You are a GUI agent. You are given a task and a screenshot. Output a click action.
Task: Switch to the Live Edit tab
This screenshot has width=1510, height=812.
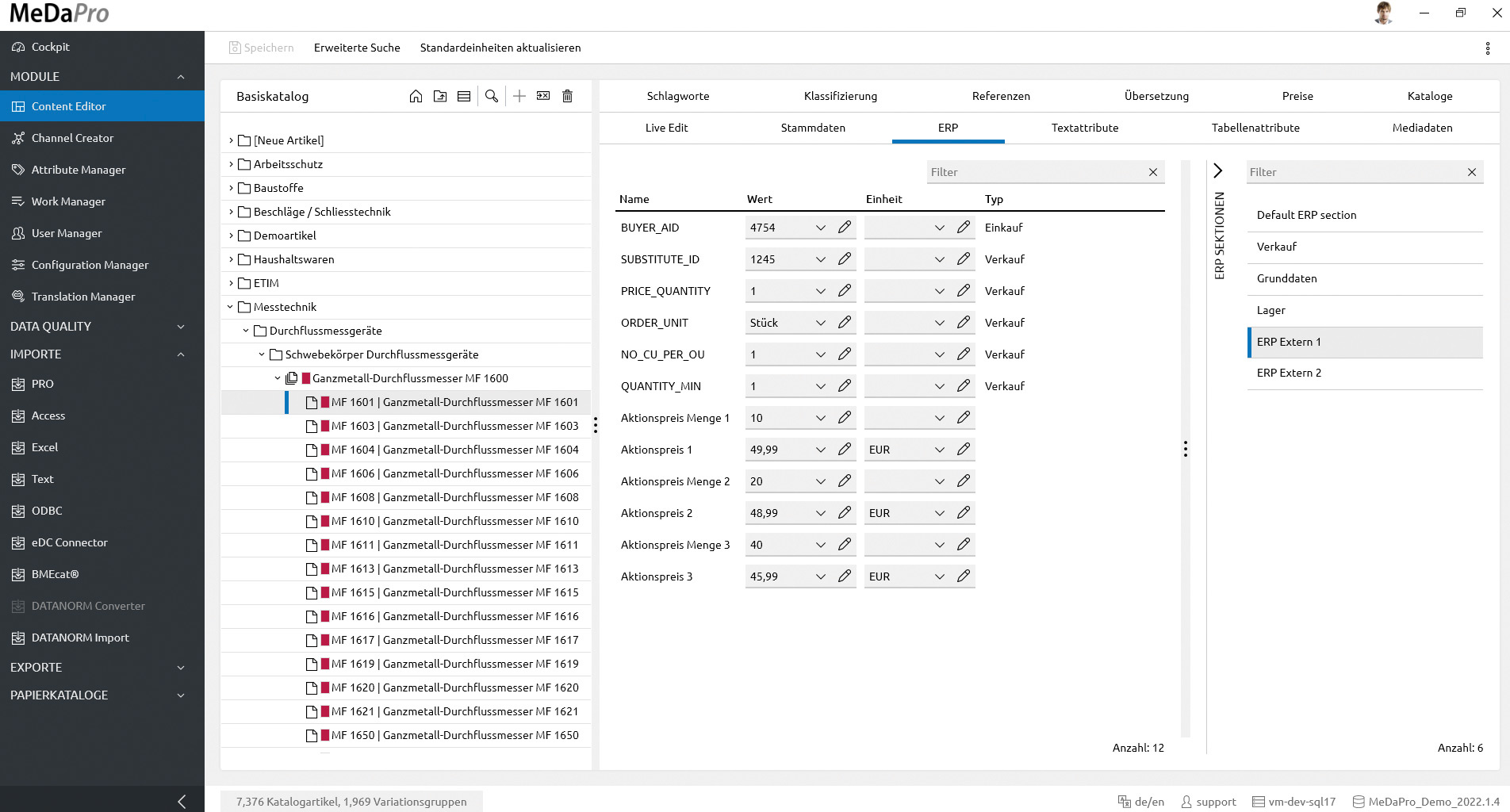(x=666, y=128)
